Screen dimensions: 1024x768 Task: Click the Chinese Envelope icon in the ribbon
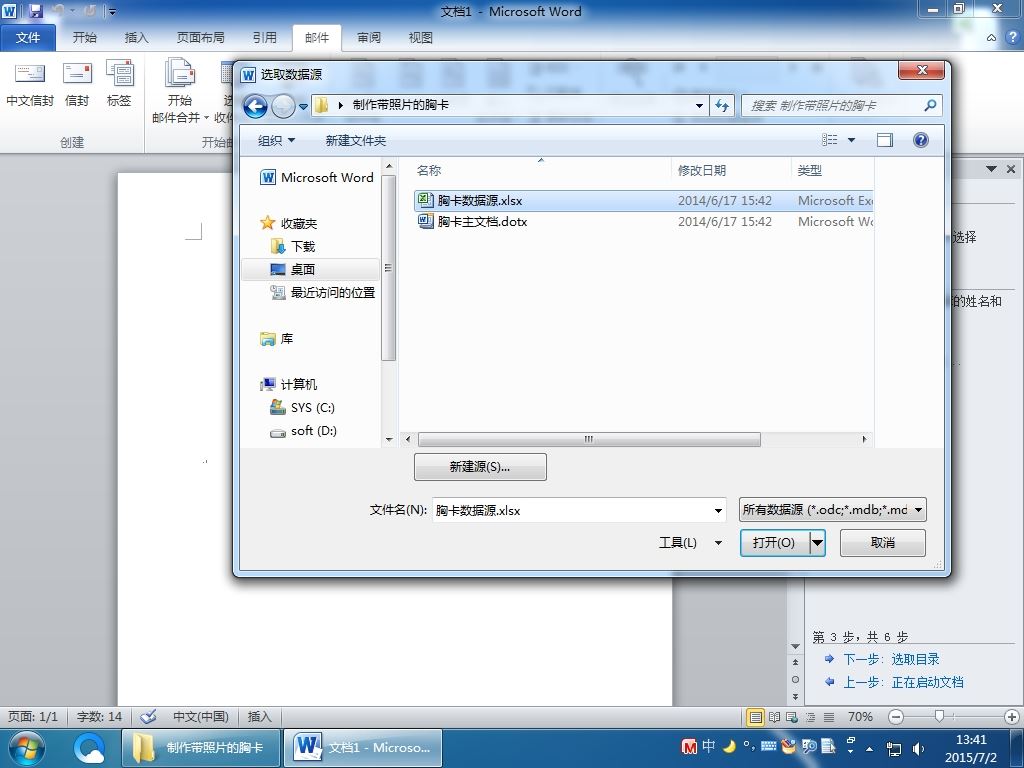(x=29, y=83)
